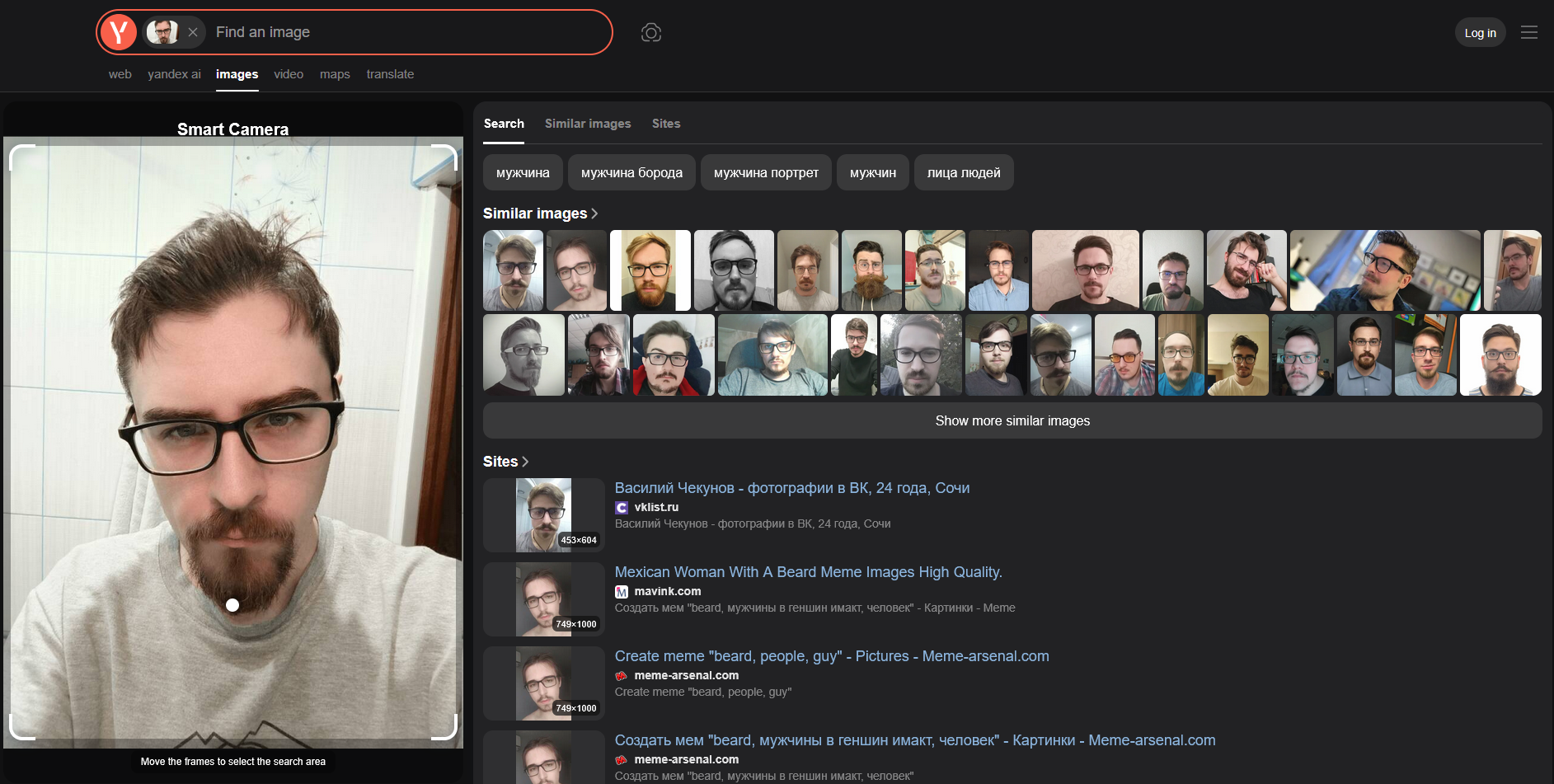
Task: Open Create meme "beard, people, guy" link
Action: coord(832,656)
